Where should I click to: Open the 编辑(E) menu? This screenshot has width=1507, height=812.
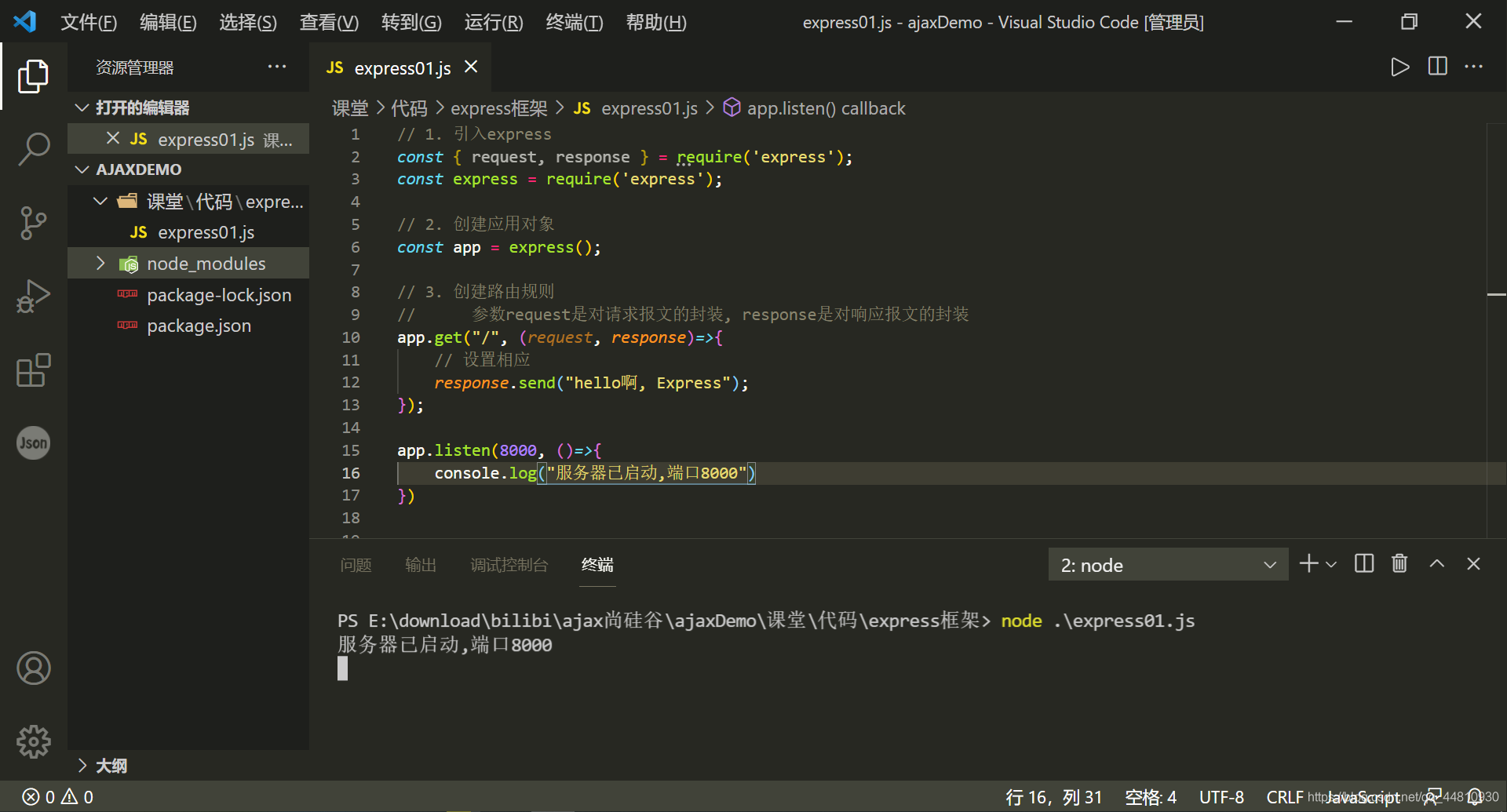point(168,22)
